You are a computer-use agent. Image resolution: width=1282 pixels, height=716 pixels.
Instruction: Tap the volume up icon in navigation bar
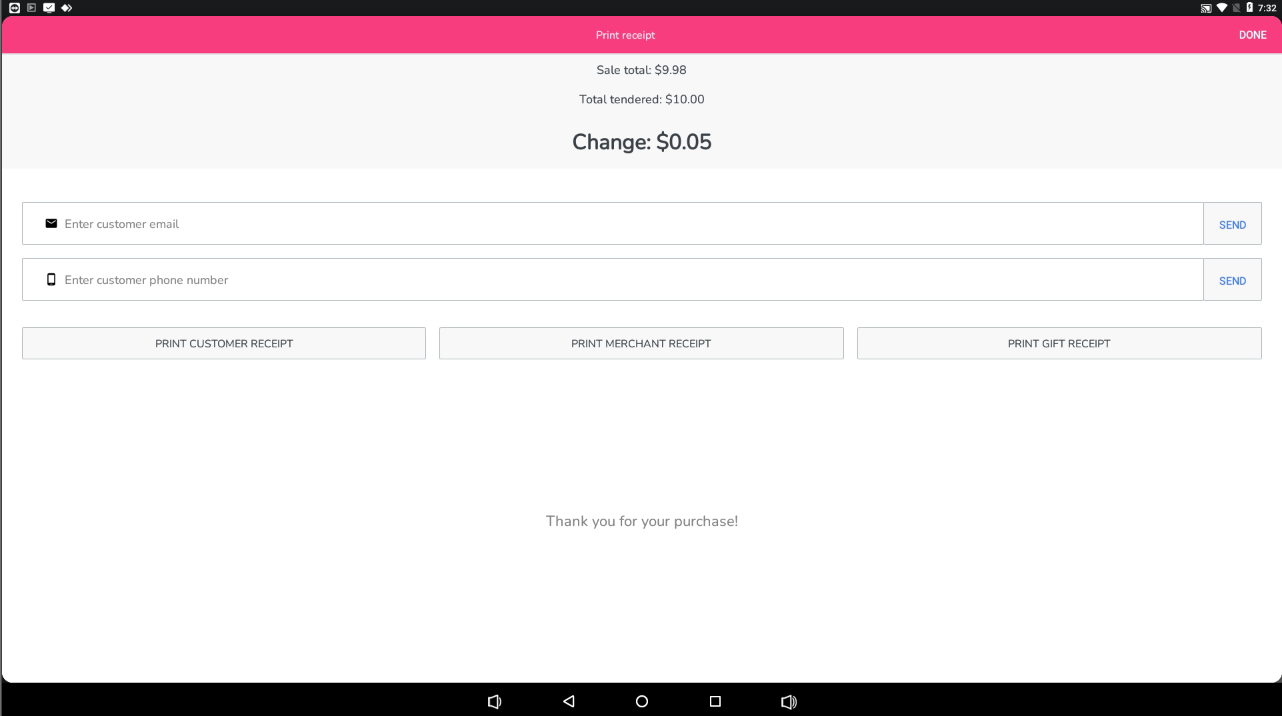788,702
